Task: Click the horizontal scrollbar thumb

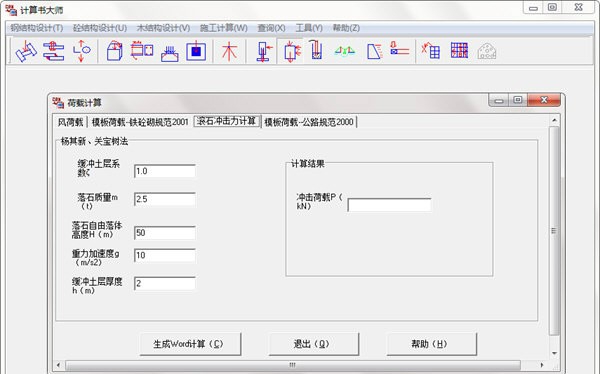Action: click(x=293, y=365)
